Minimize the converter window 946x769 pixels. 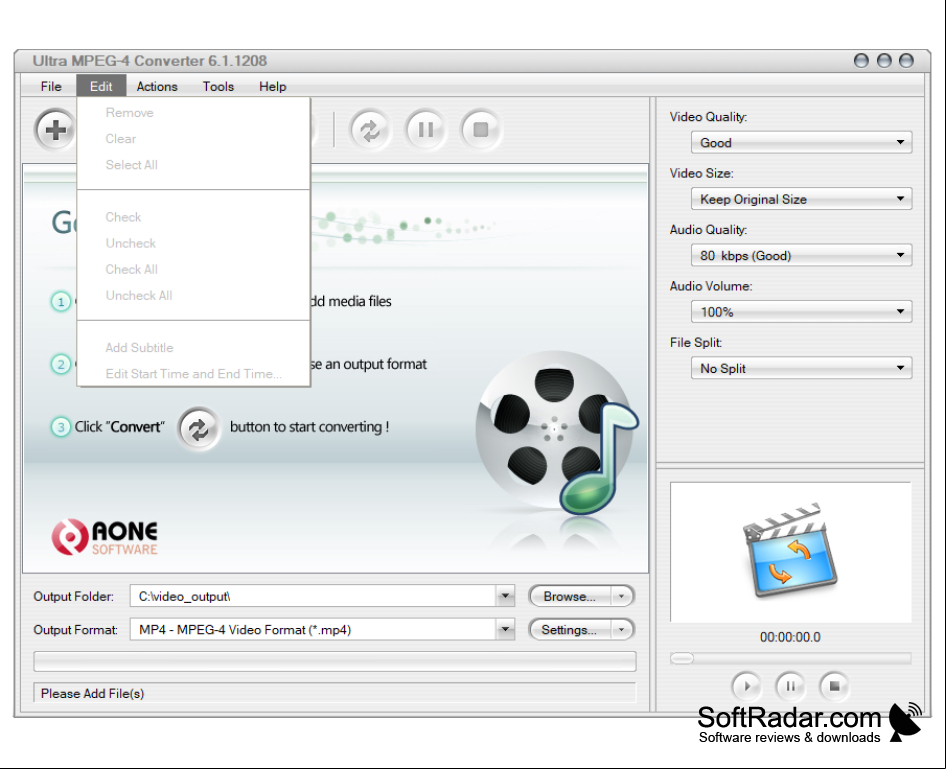click(861, 60)
